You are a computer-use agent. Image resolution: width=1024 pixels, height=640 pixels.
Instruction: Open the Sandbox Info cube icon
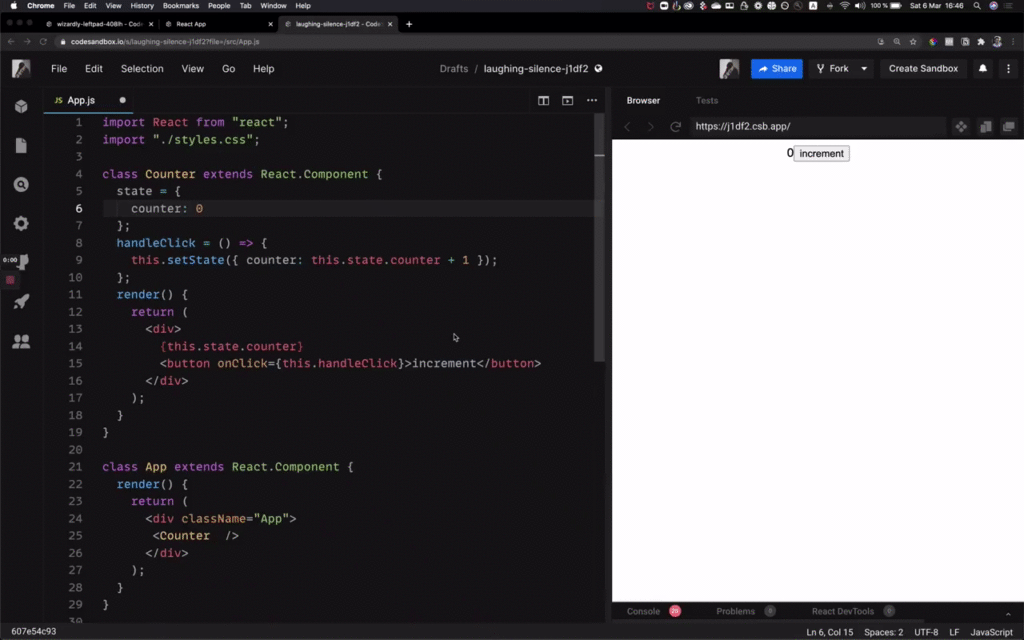[x=21, y=106]
